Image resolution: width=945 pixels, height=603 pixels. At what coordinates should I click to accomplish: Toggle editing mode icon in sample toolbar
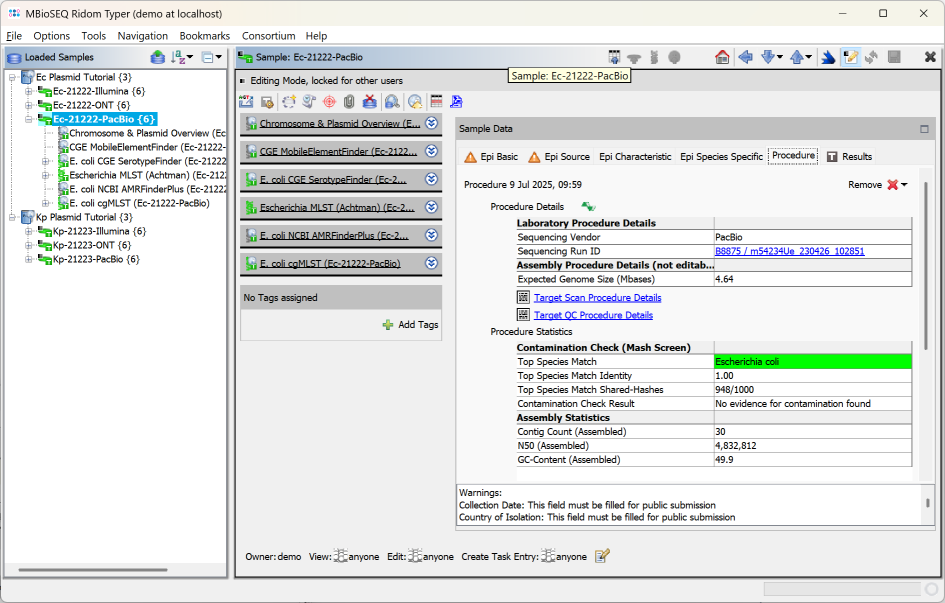point(850,57)
